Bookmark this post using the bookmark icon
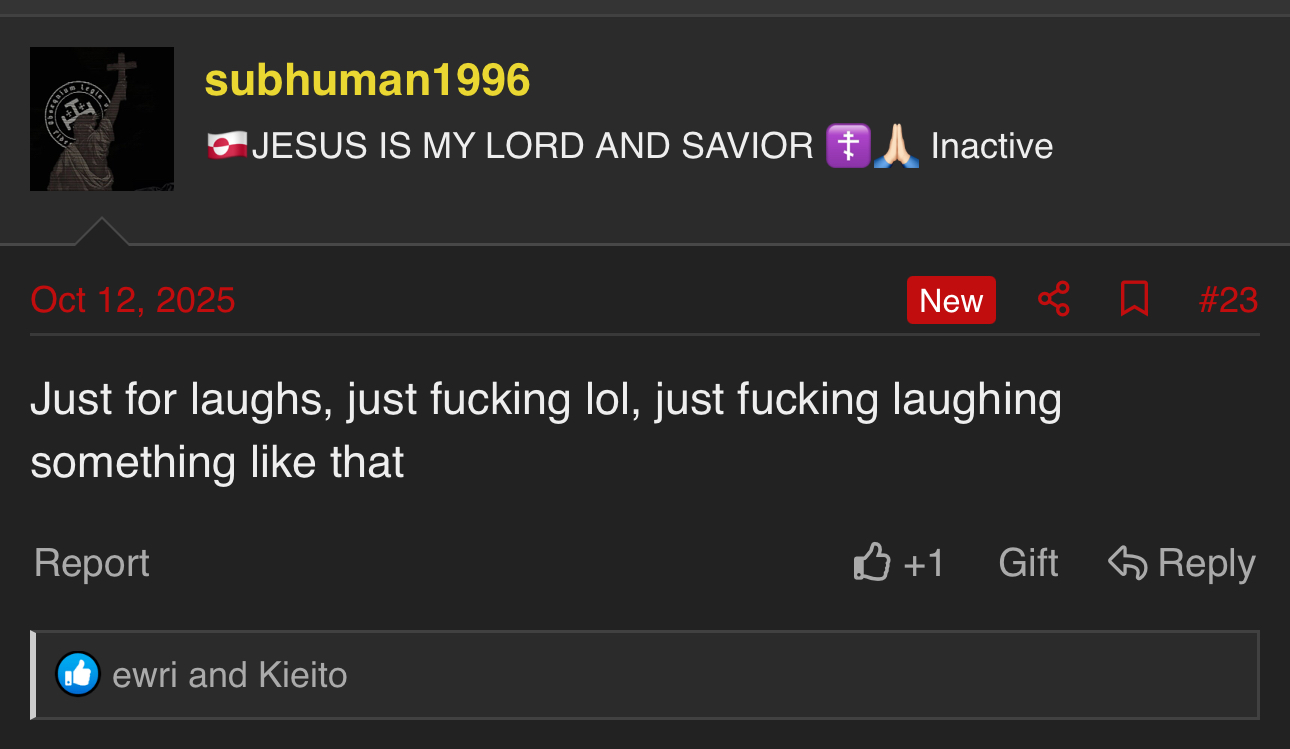This screenshot has height=749, width=1290. (x=1134, y=299)
